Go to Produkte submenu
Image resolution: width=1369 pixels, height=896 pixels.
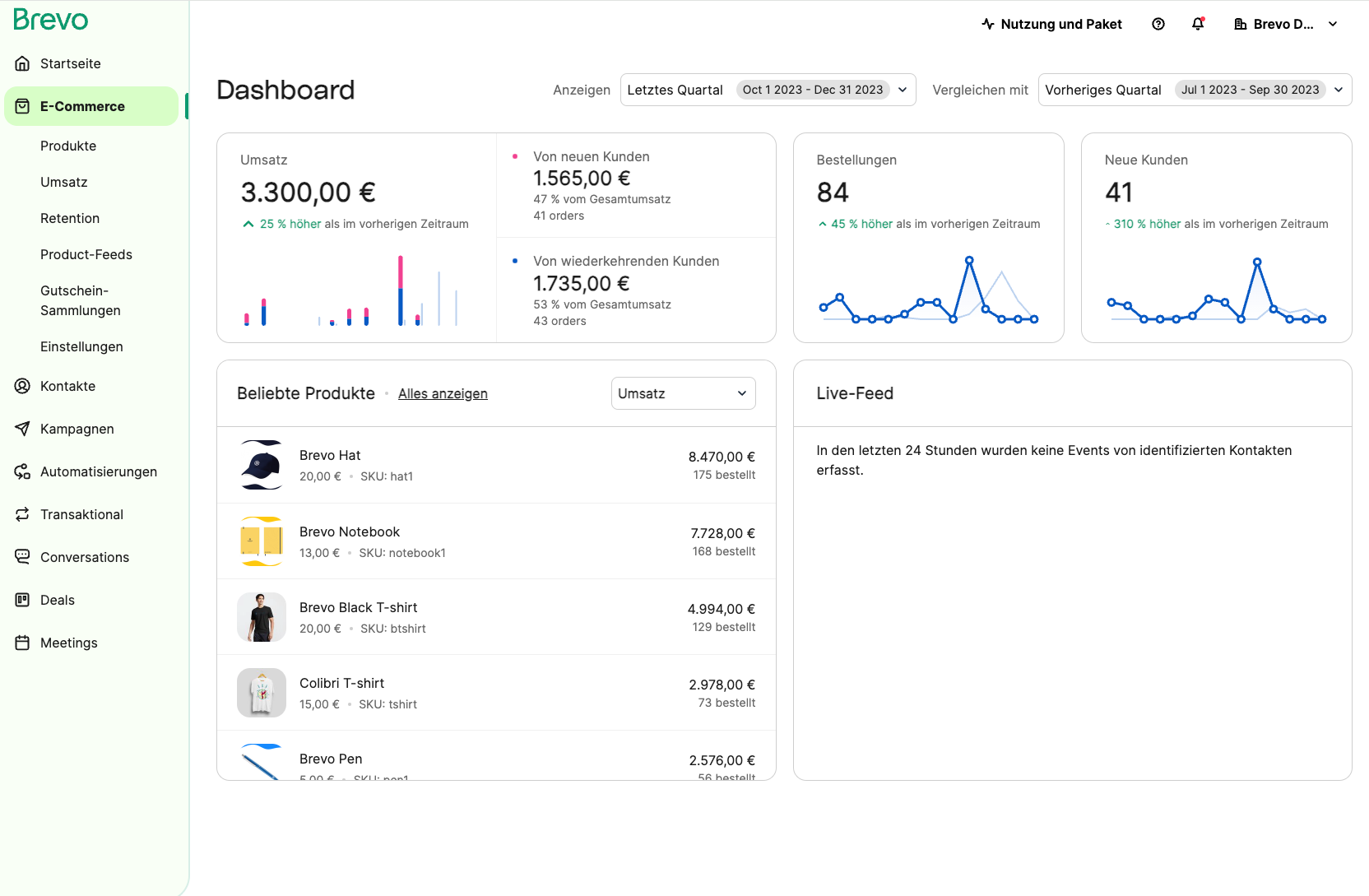pos(68,146)
